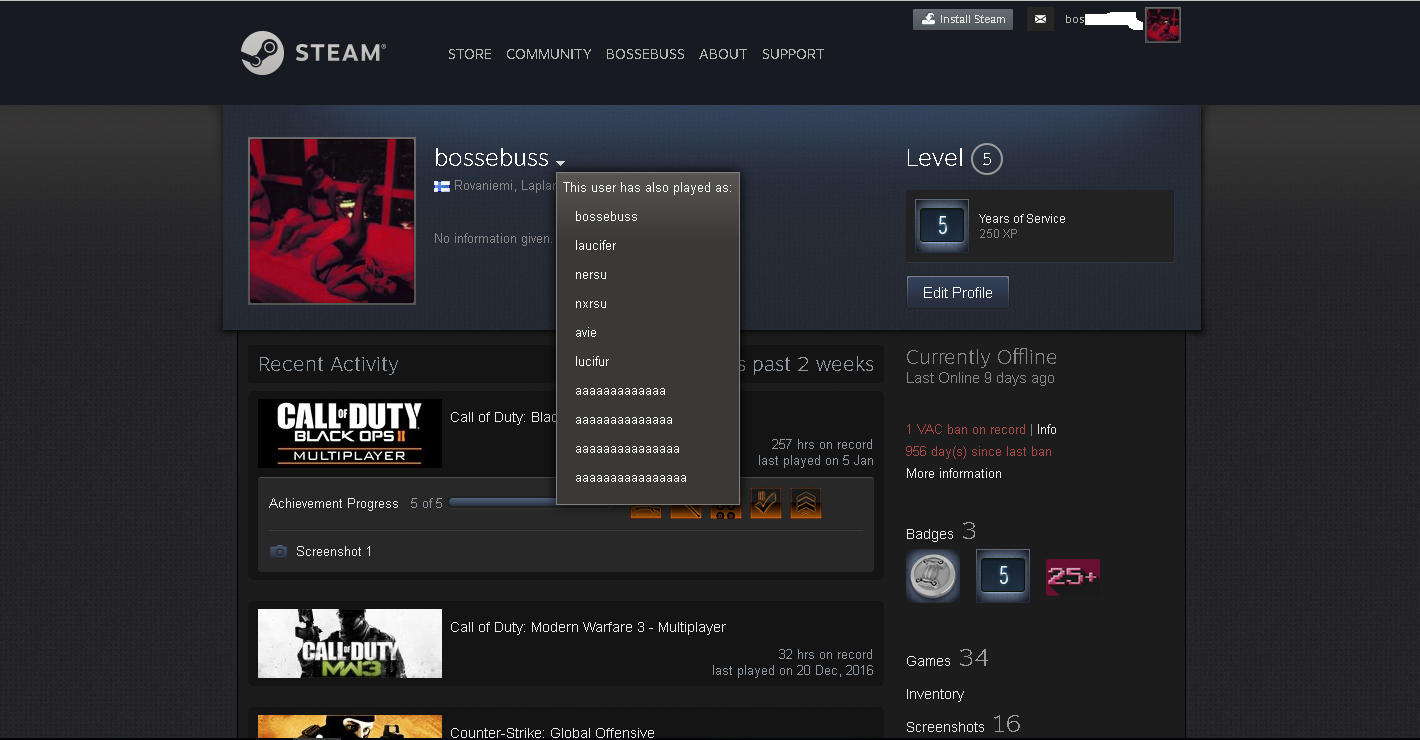Open the Games 34 link
1420x740 pixels.
tap(947, 658)
